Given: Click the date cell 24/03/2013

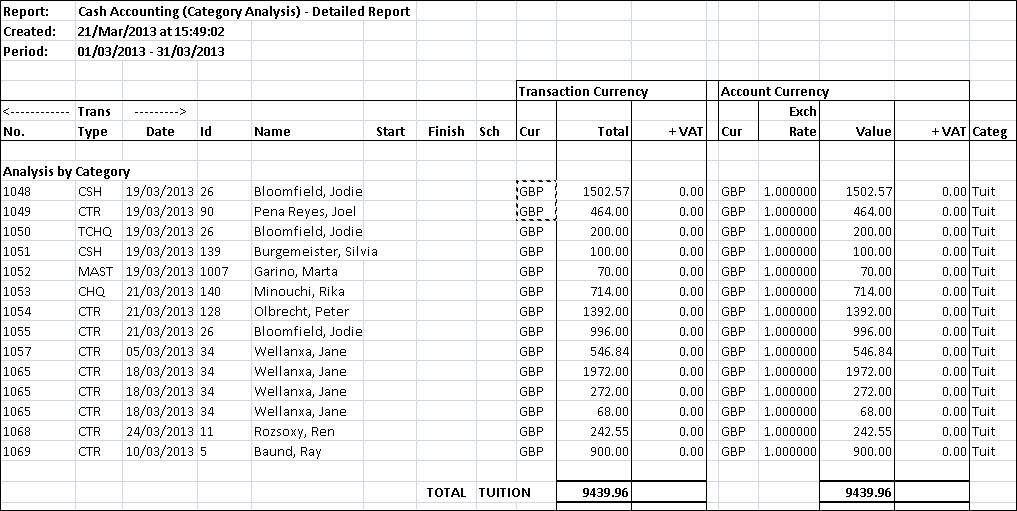Looking at the screenshot, I should pyautogui.click(x=160, y=431).
